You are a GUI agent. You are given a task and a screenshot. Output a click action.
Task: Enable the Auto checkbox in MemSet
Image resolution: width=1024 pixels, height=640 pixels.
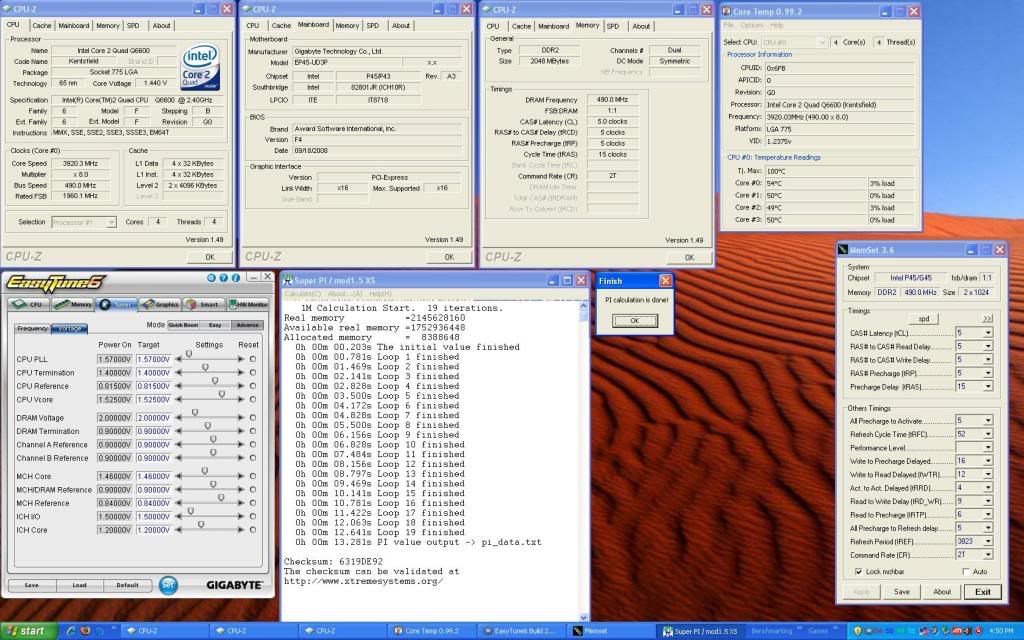(x=966, y=571)
